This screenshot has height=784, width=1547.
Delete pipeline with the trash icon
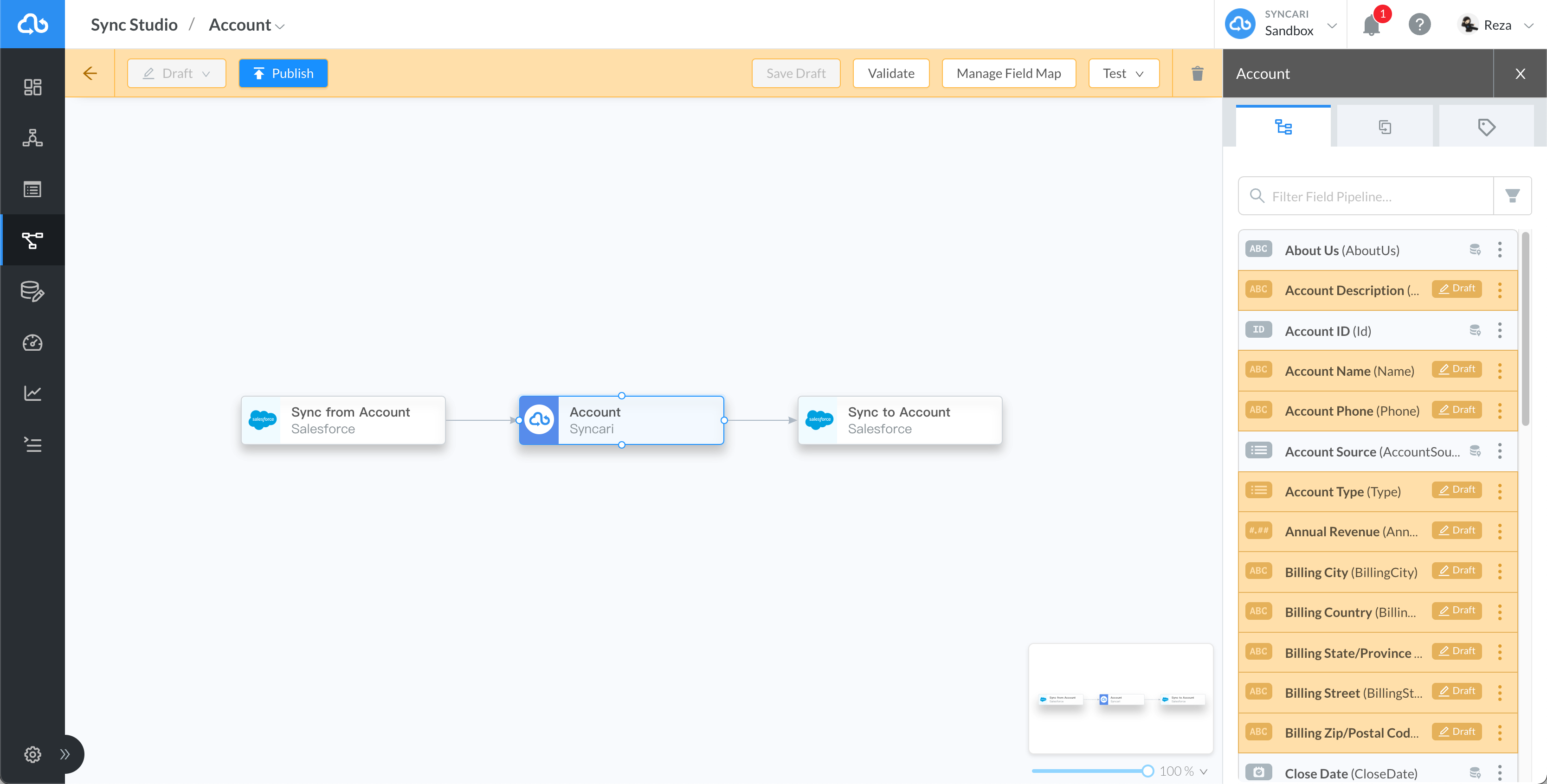tap(1197, 73)
